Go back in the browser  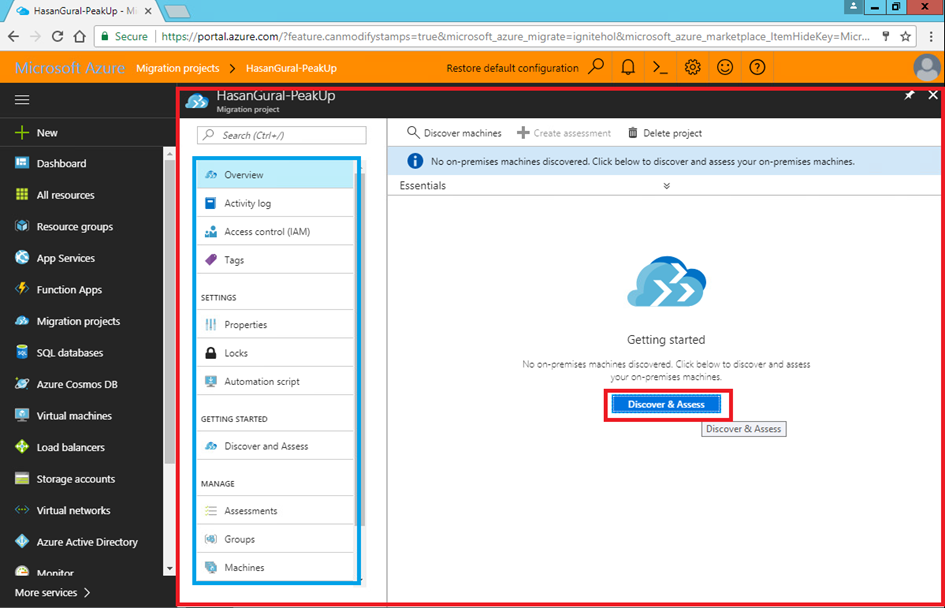point(13,36)
